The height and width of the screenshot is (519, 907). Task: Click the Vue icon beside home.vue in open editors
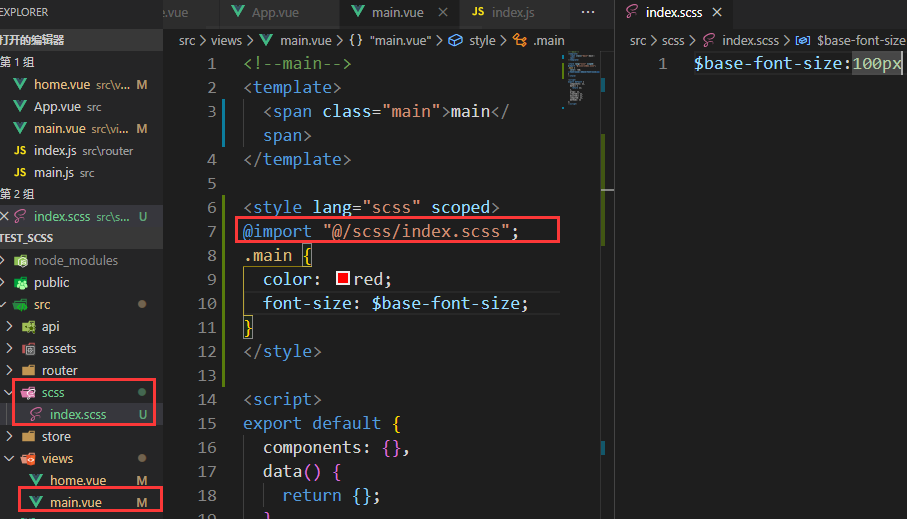20,84
